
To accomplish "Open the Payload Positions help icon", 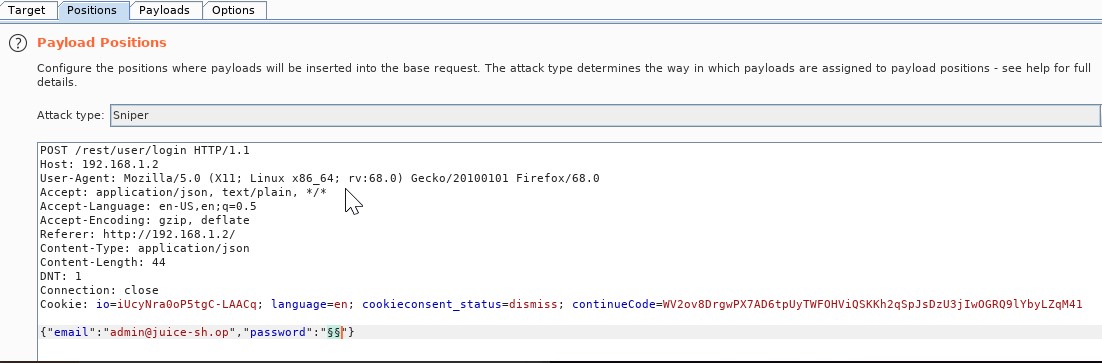I will (x=18, y=43).
